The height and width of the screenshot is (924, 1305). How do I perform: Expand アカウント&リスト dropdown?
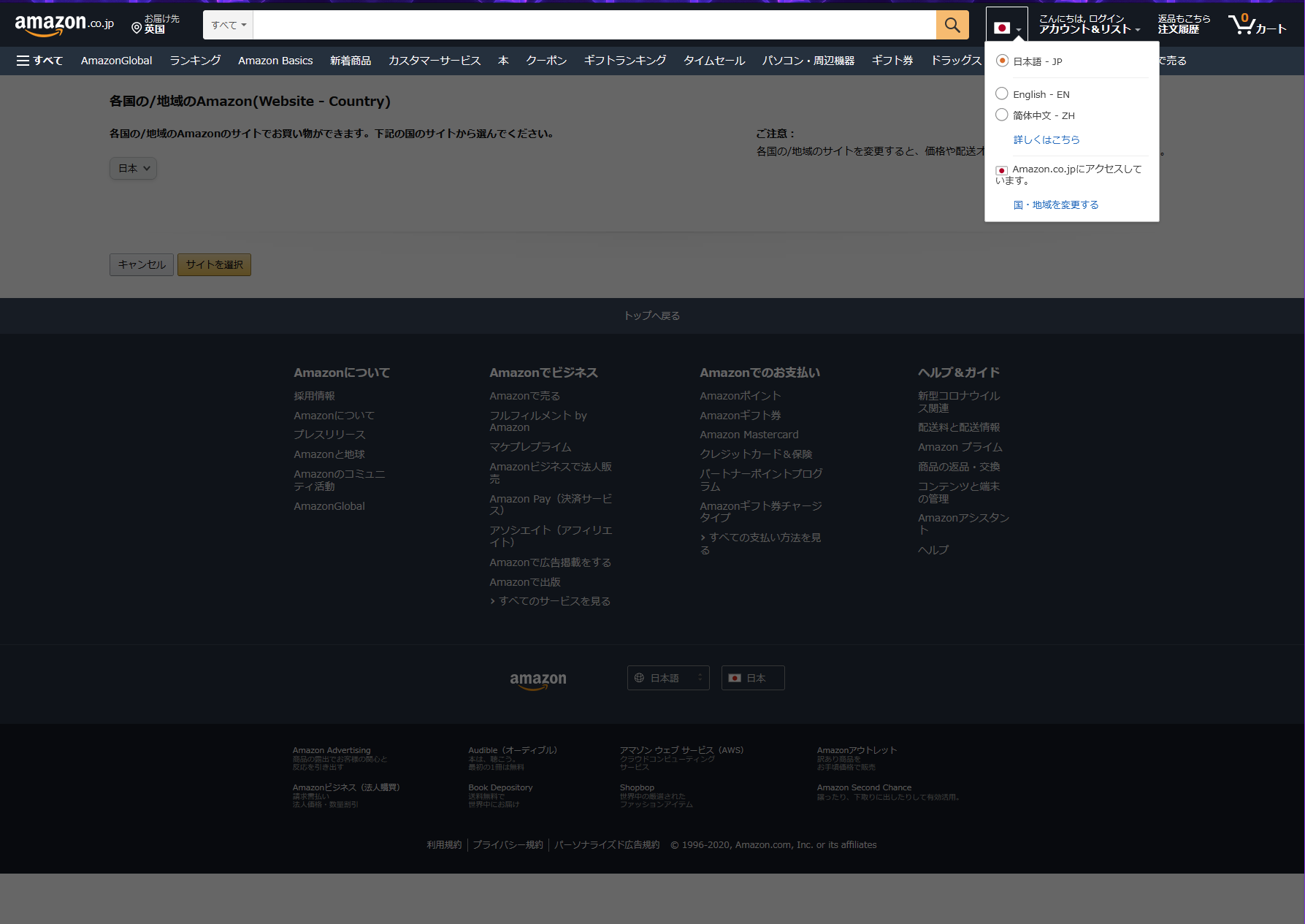[1088, 25]
